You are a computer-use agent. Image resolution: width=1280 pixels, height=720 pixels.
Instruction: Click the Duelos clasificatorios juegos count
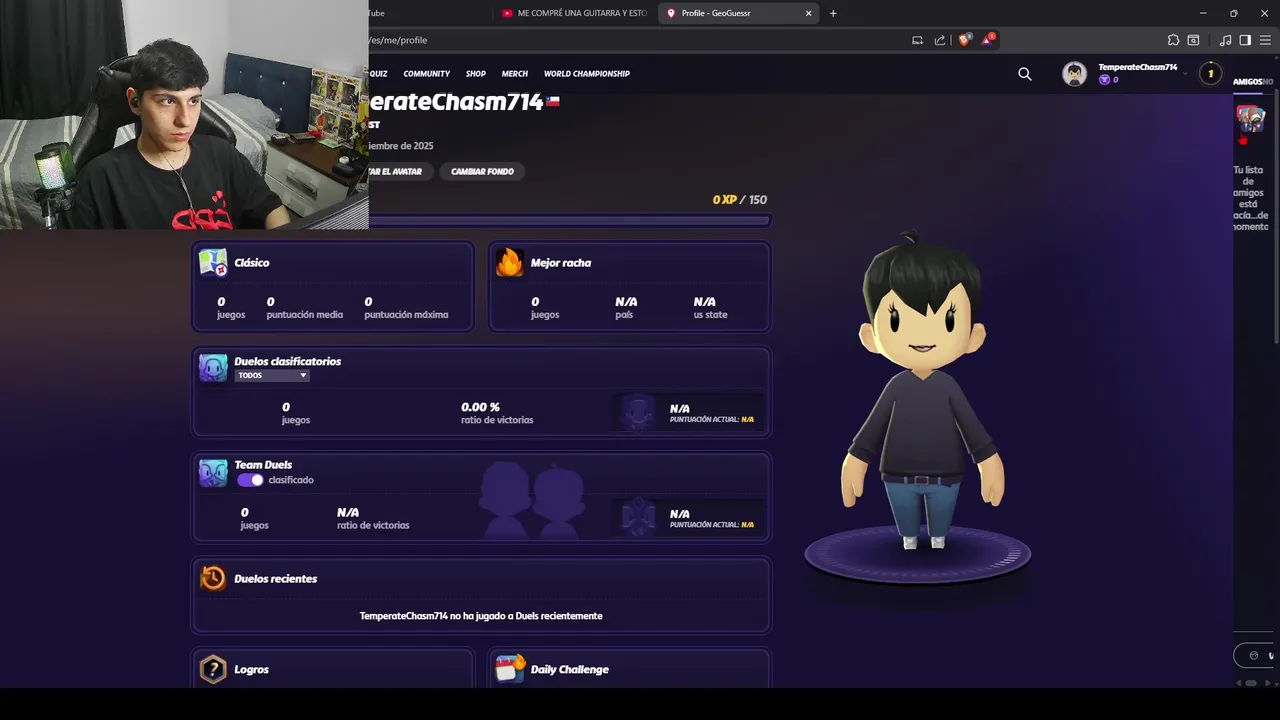click(286, 407)
